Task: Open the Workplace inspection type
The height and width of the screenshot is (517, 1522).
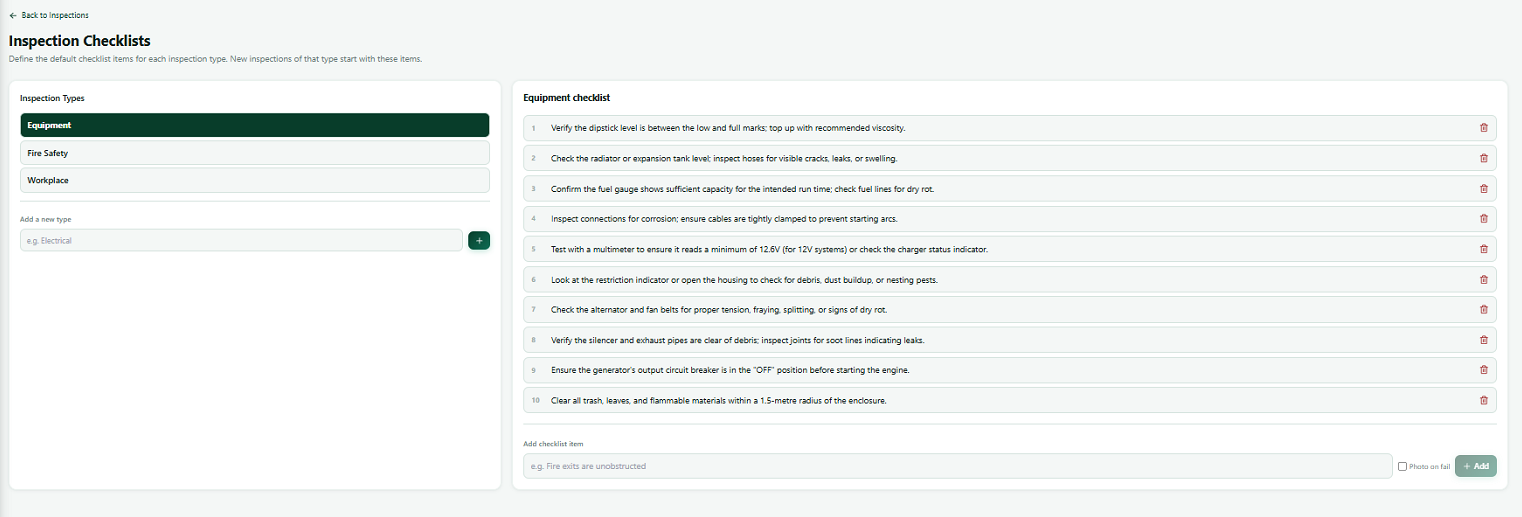Action: [x=255, y=180]
